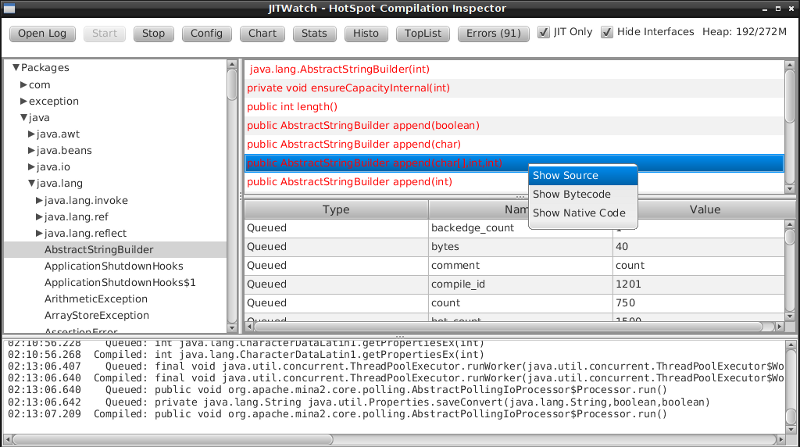This screenshot has width=800, height=447.
Task: Expand the java.lang.invoke package
Action: pos(39,201)
